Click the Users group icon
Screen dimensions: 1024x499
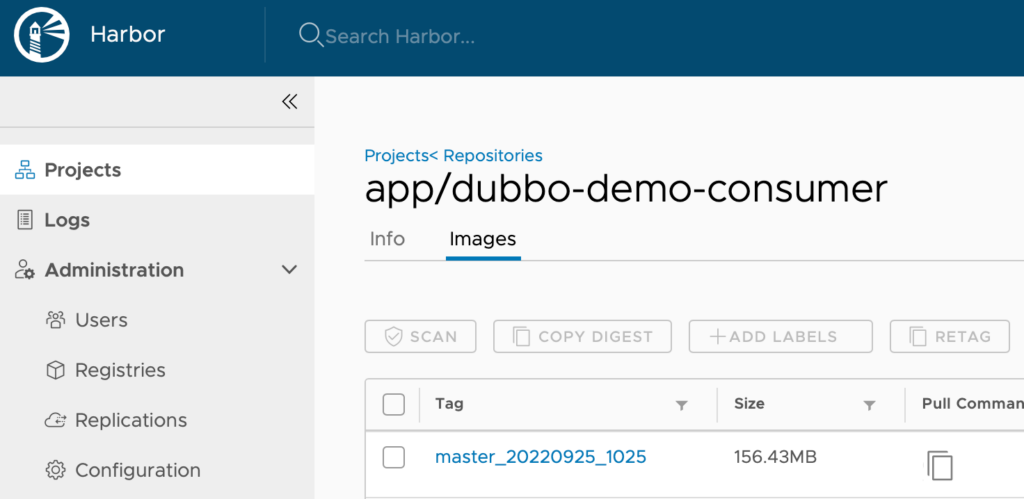(56, 320)
